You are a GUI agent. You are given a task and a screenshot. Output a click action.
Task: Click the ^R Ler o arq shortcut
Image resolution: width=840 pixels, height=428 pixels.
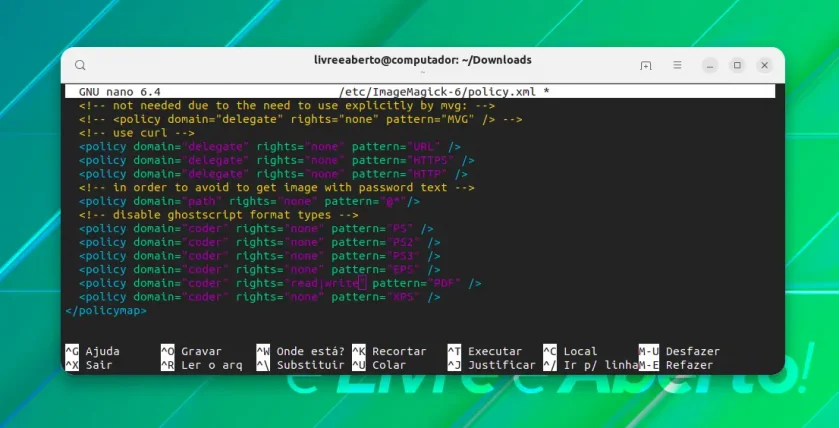[201, 365]
